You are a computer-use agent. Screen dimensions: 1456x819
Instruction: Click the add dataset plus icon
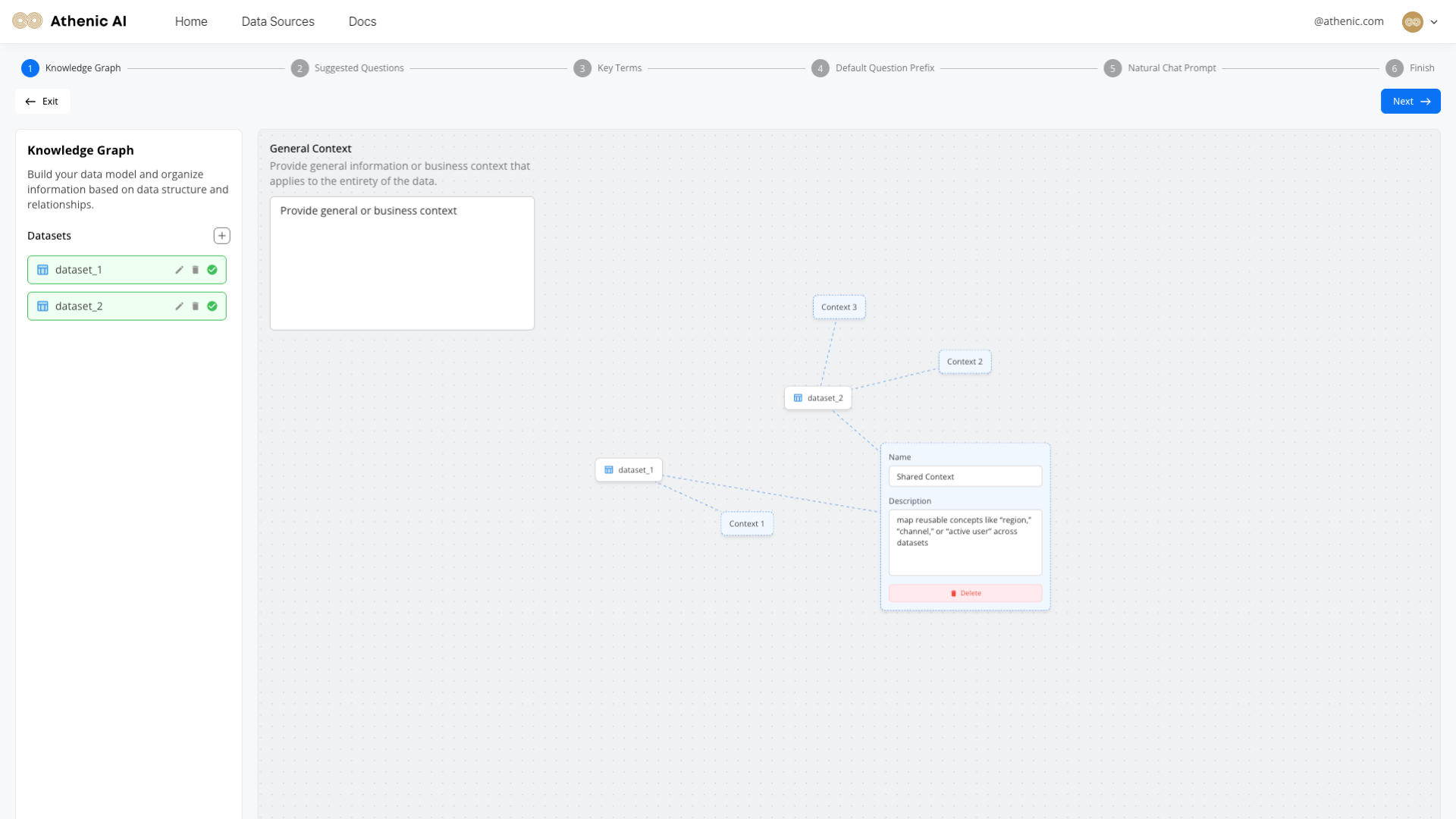tap(221, 236)
